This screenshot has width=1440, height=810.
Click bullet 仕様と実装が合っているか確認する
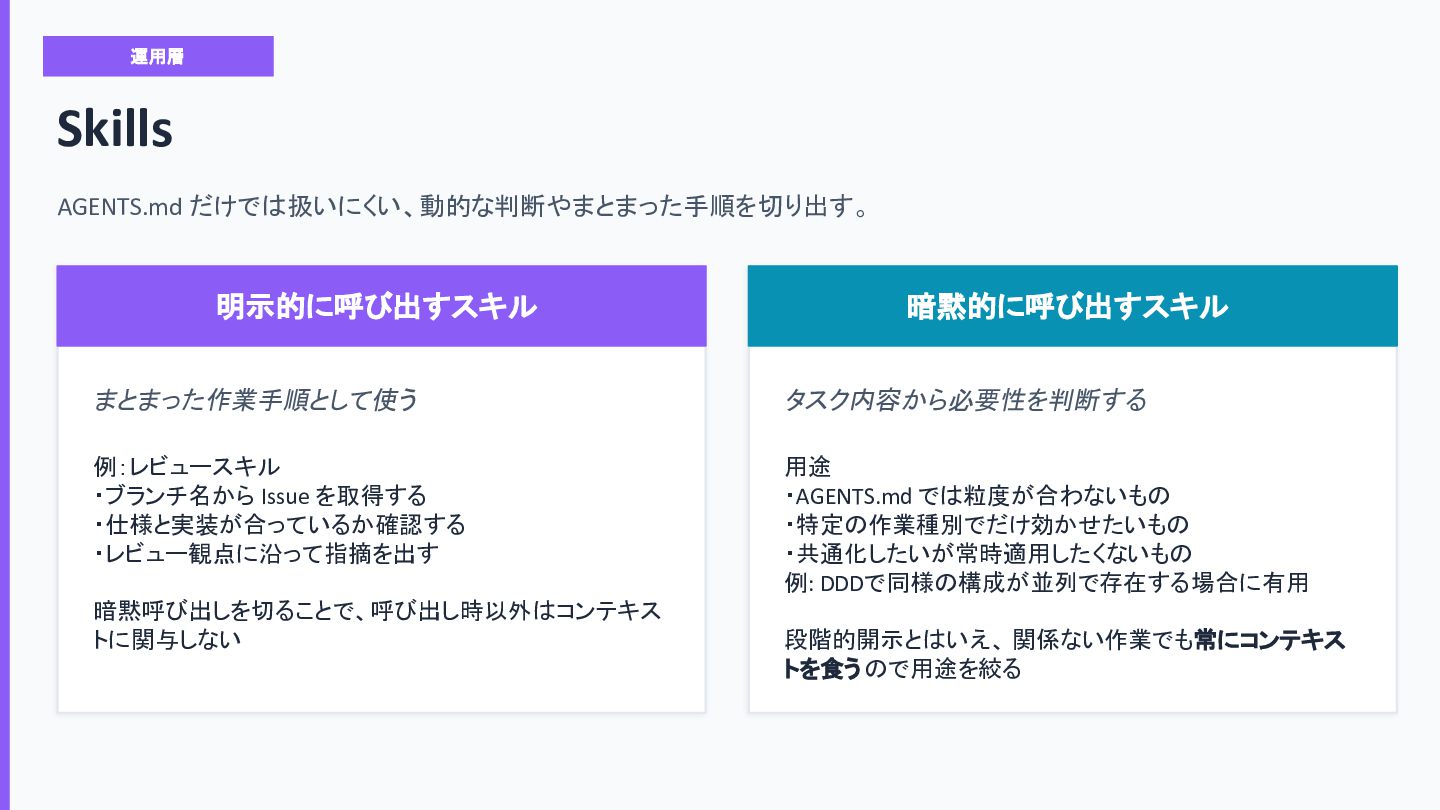(x=280, y=524)
